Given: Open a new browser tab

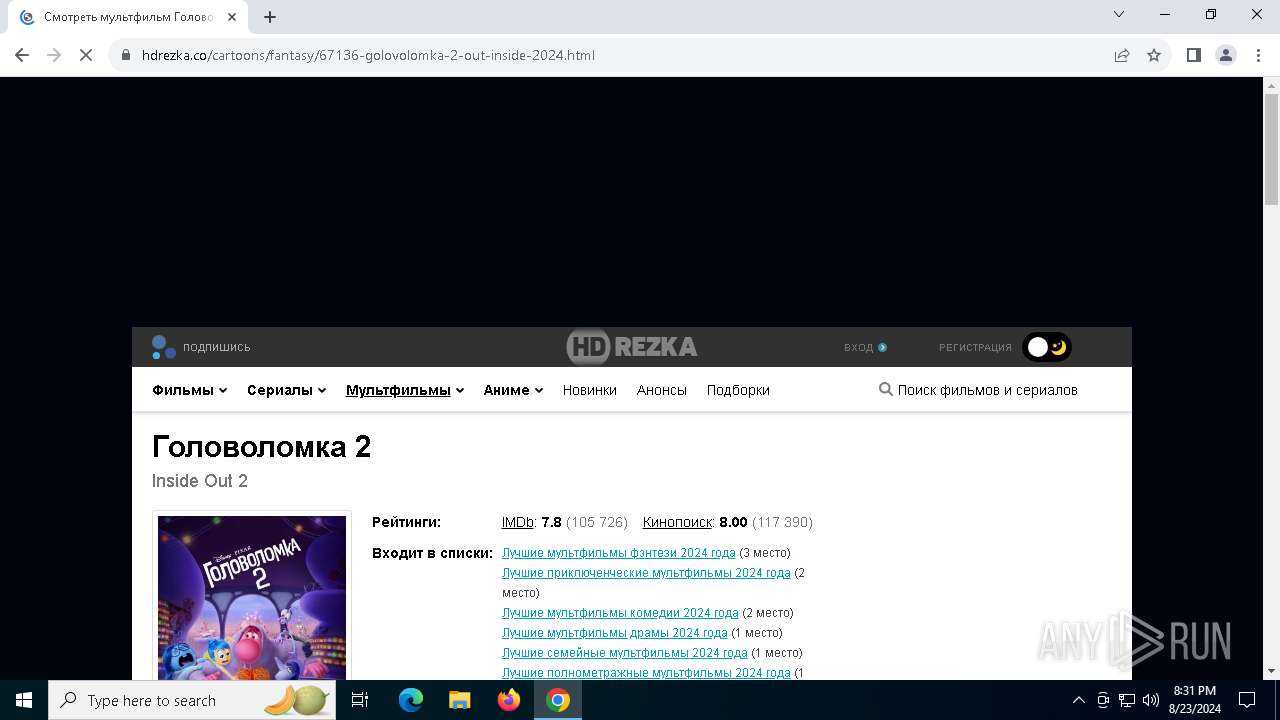Looking at the screenshot, I should click(270, 17).
